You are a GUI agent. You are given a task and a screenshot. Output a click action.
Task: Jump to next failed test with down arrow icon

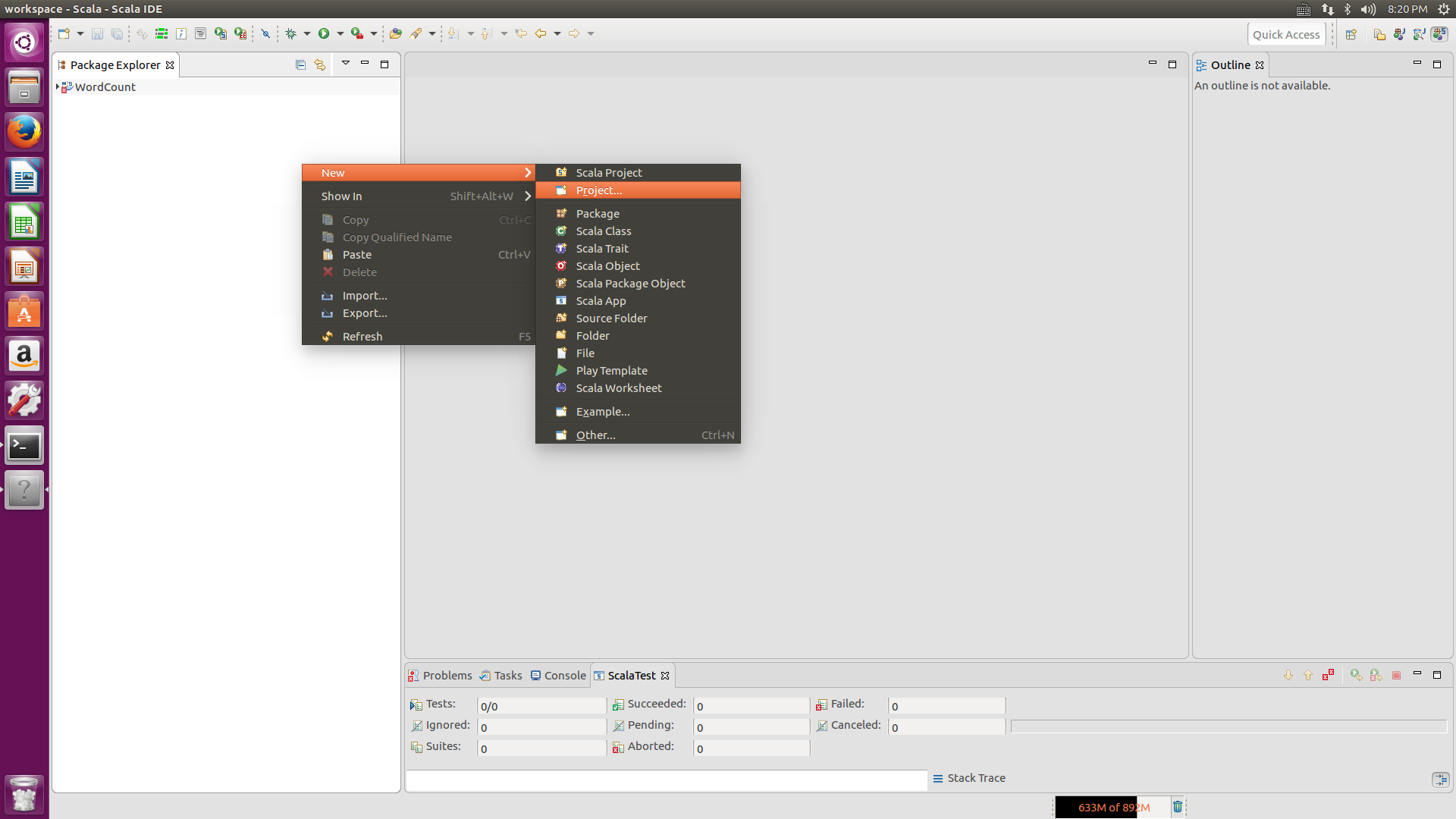point(1288,675)
